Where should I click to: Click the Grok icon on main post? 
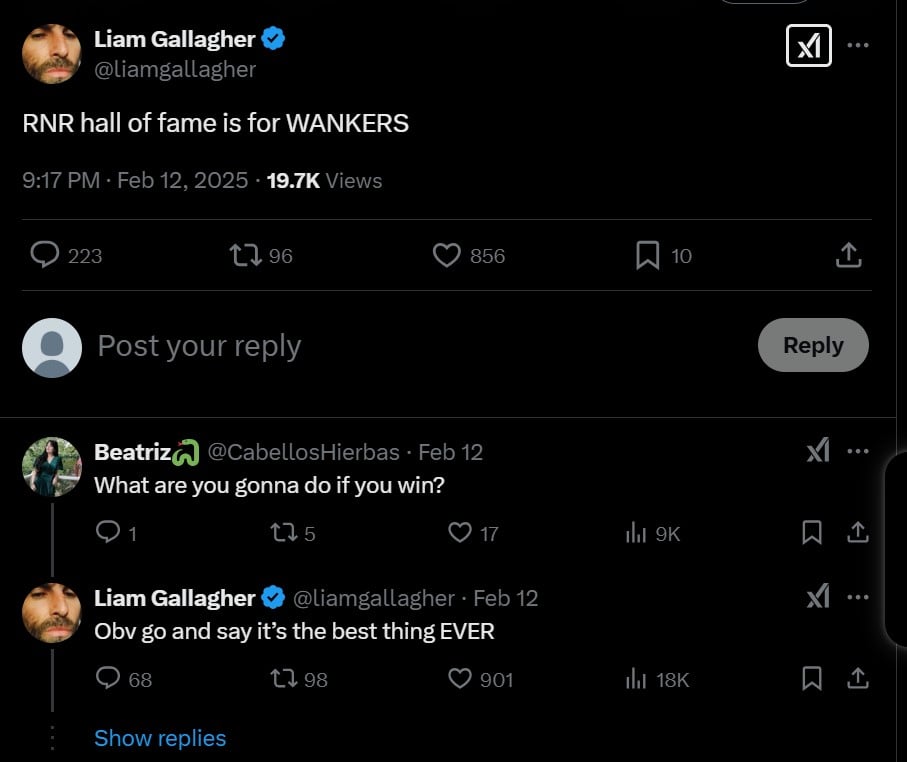tap(808, 46)
